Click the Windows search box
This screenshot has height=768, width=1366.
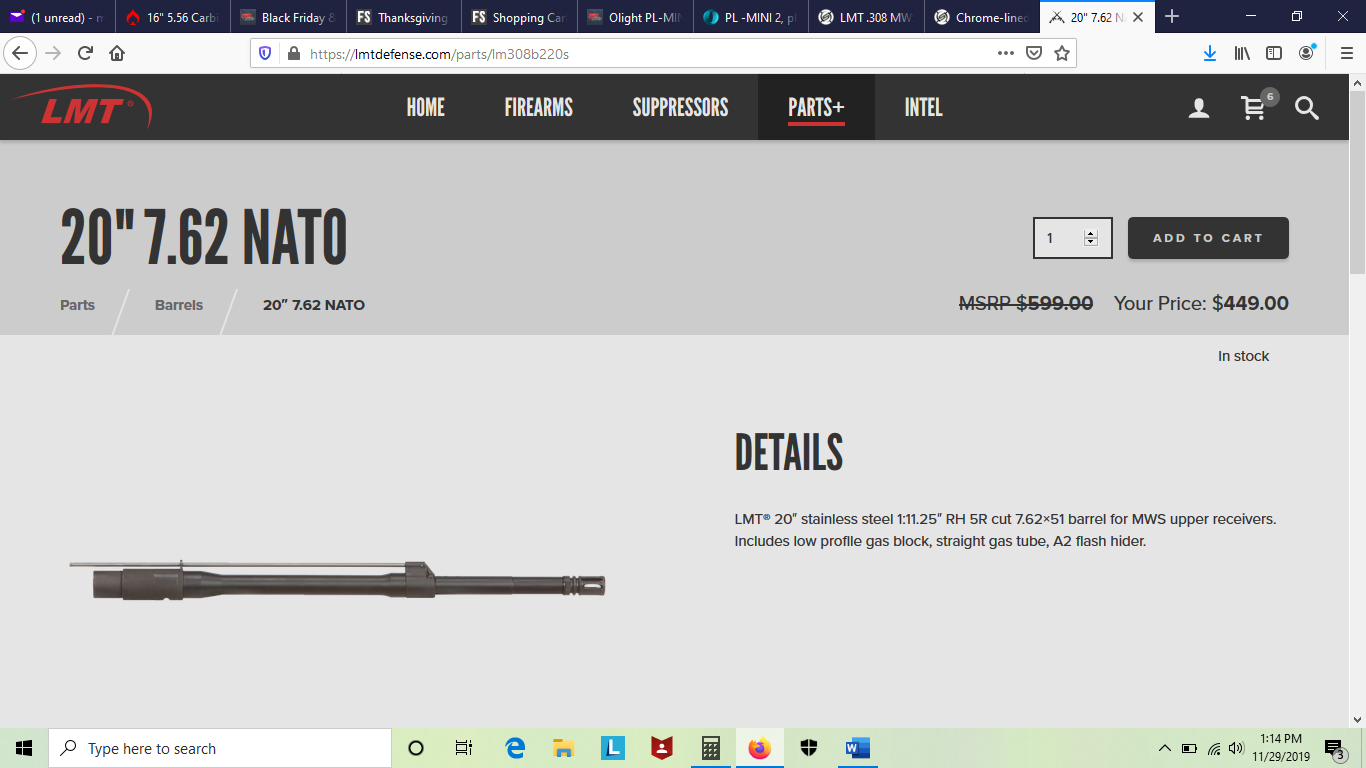(220, 748)
